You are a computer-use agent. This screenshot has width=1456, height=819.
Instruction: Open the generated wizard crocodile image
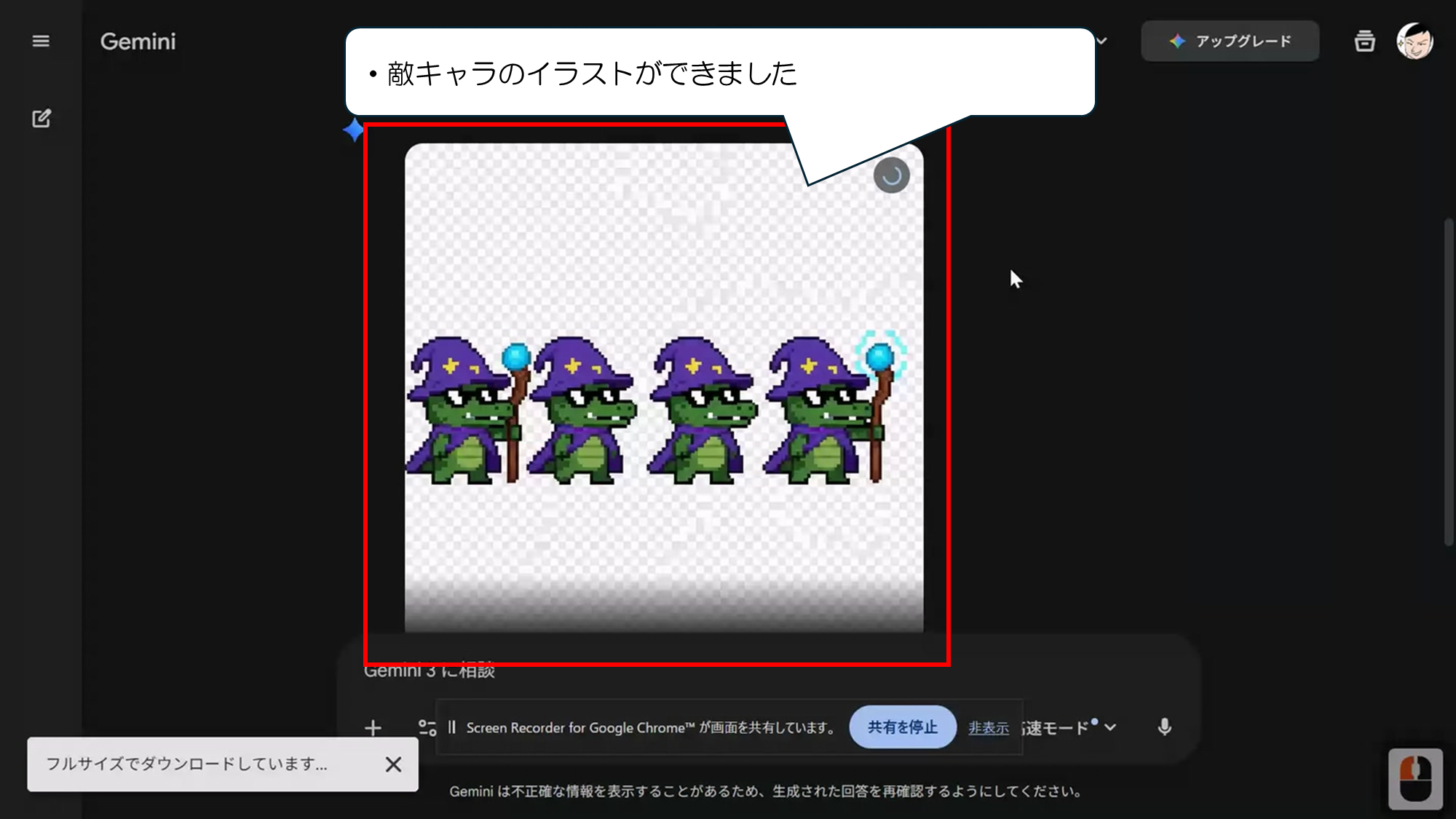pyautogui.click(x=663, y=408)
